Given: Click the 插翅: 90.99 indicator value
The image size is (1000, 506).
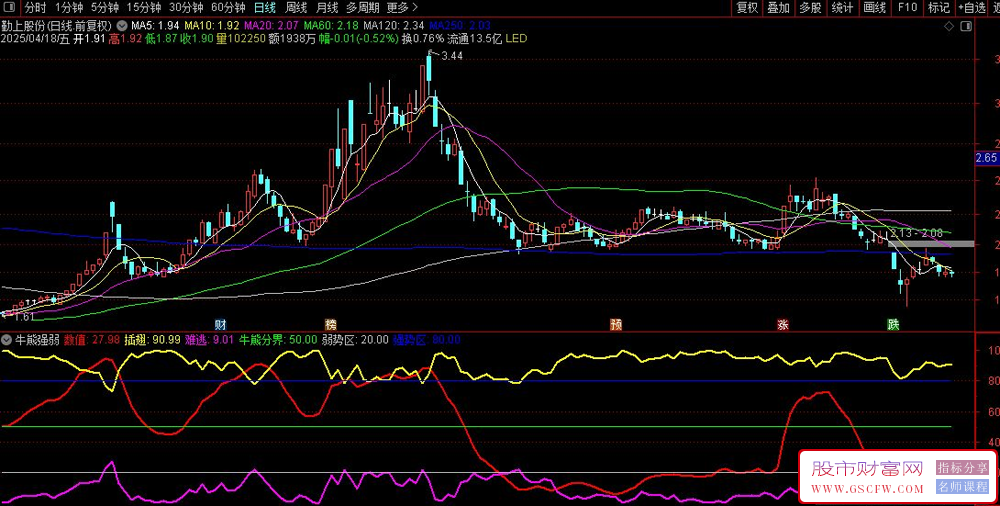Looking at the screenshot, I should coord(152,339).
